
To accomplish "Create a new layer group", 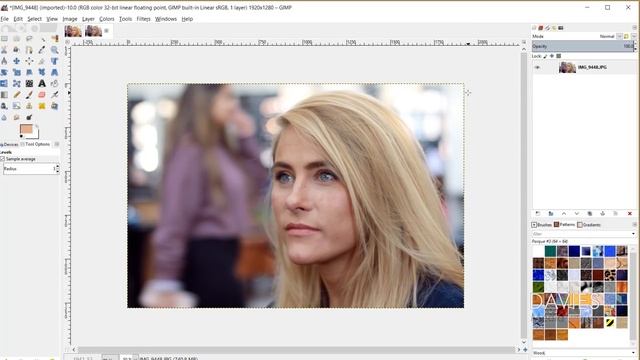I will (551, 213).
